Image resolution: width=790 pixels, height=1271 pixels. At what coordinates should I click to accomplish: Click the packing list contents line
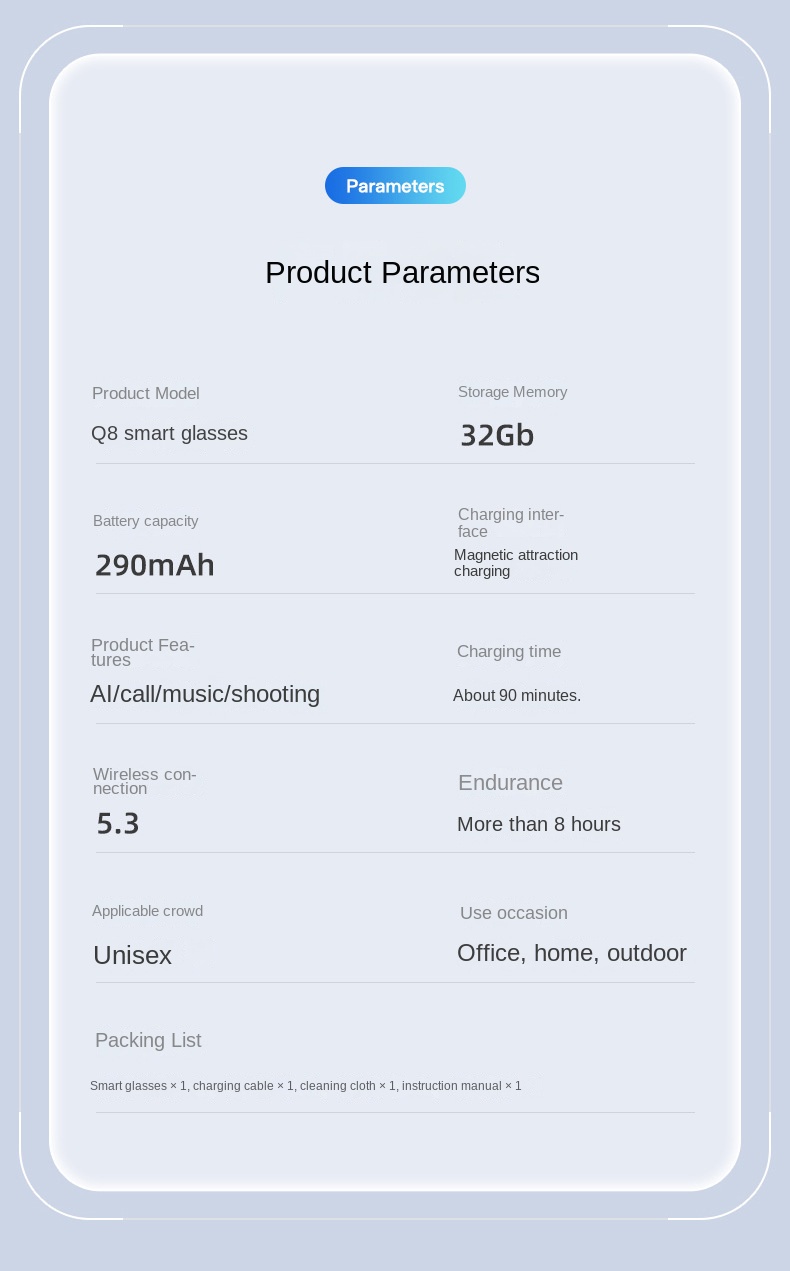pyautogui.click(x=305, y=1086)
